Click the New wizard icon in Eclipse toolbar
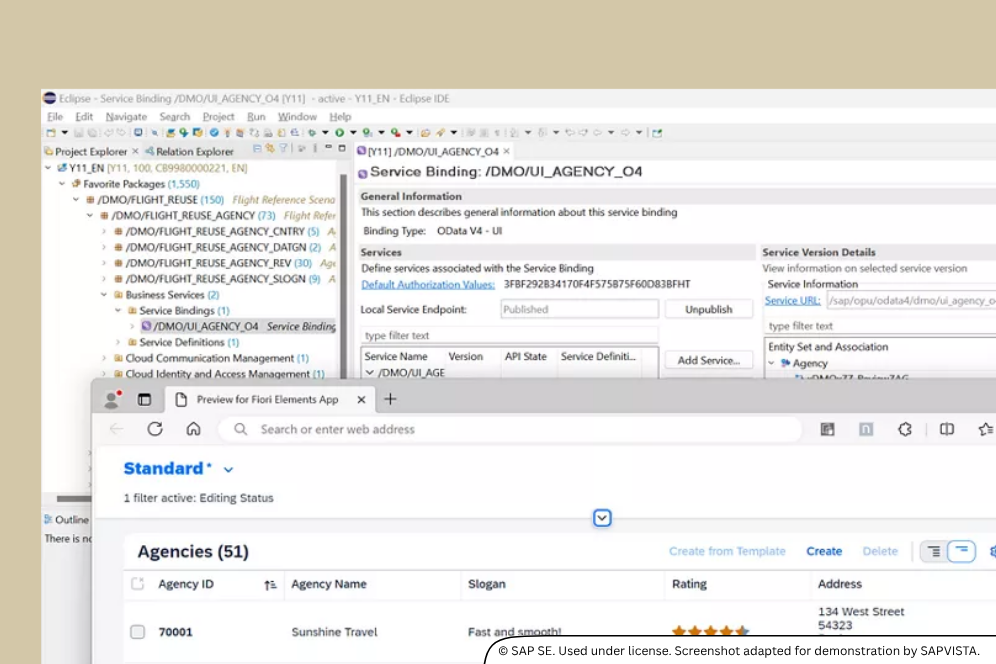Image resolution: width=996 pixels, height=664 pixels. [x=51, y=133]
